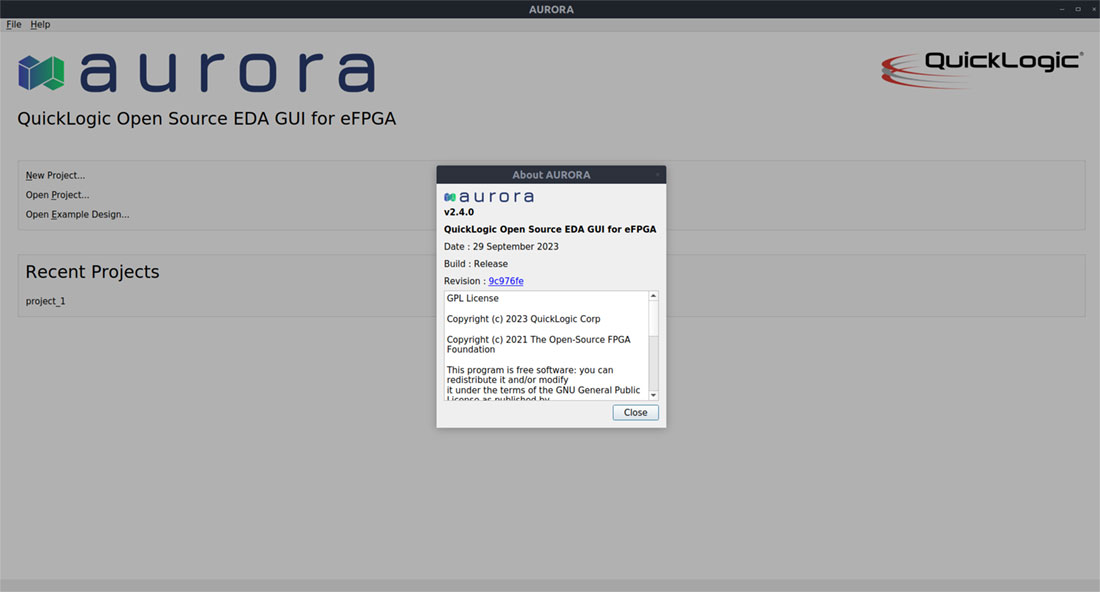Click 'Date : 29 September 2023' text
This screenshot has height=592, width=1100.
tap(501, 247)
